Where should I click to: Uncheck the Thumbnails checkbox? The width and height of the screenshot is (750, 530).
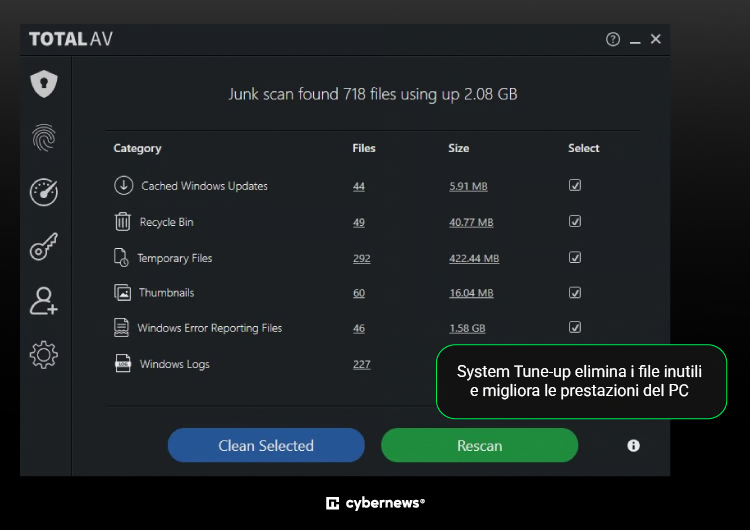pyautogui.click(x=575, y=292)
